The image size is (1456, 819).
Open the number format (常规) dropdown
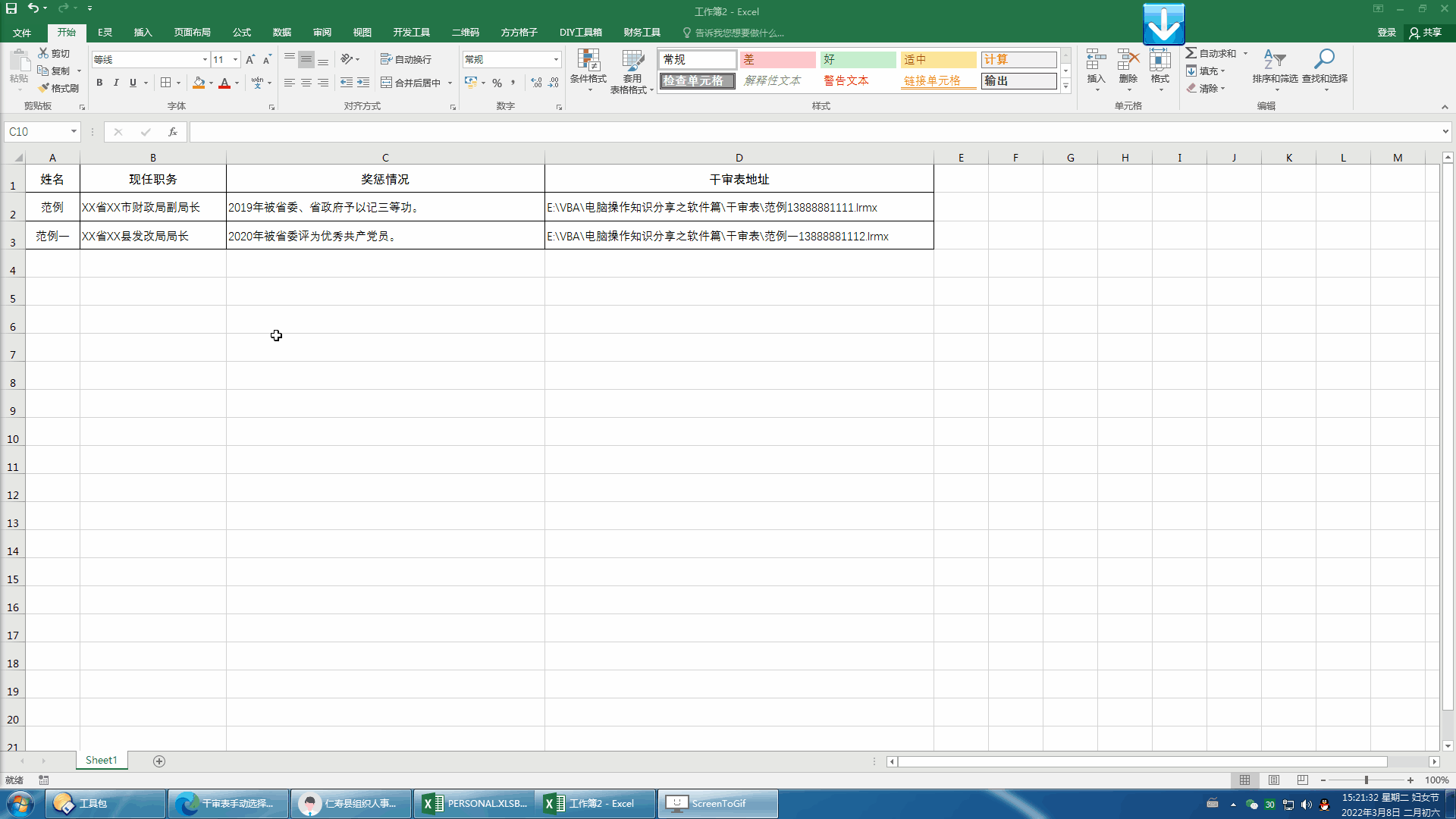click(x=556, y=59)
